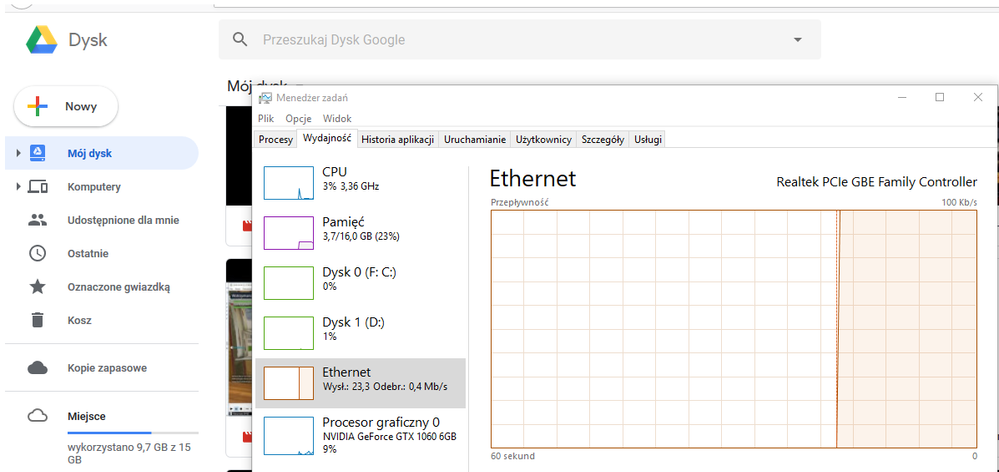Image resolution: width=999 pixels, height=472 pixels.
Task: Open the Kosz trash icon
Action: [38, 320]
